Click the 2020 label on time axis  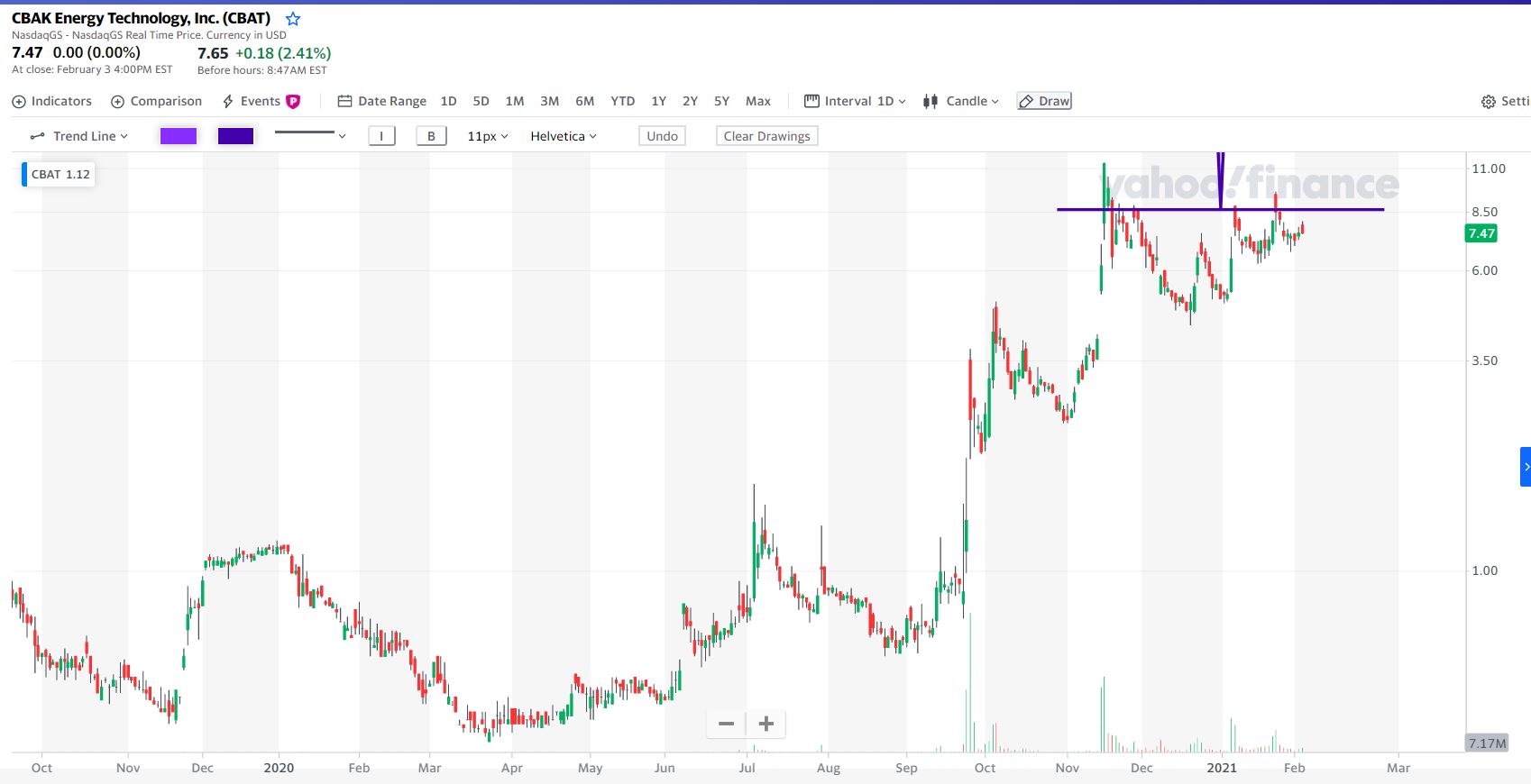(x=279, y=768)
